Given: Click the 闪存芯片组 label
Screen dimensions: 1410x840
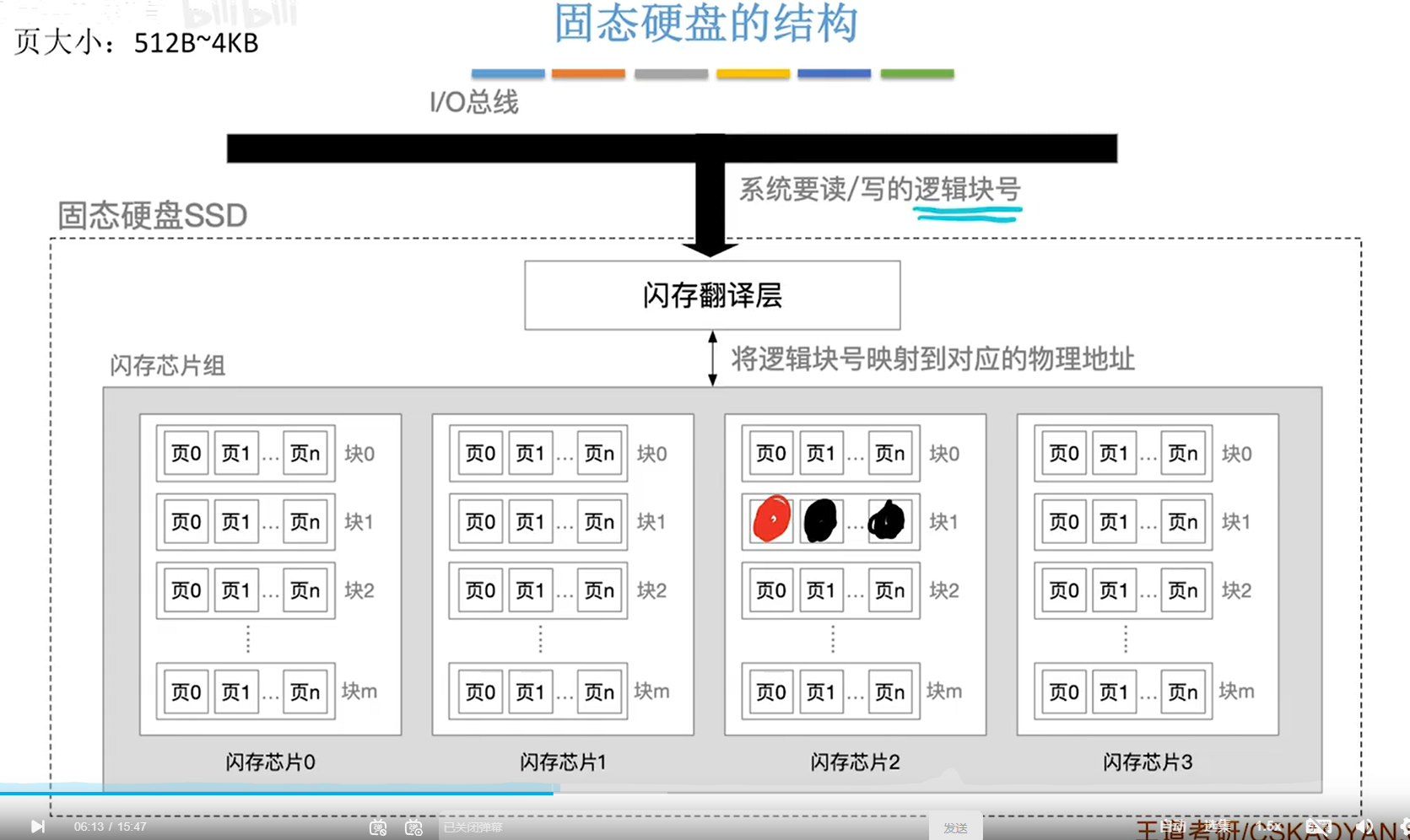Looking at the screenshot, I should 167,365.
